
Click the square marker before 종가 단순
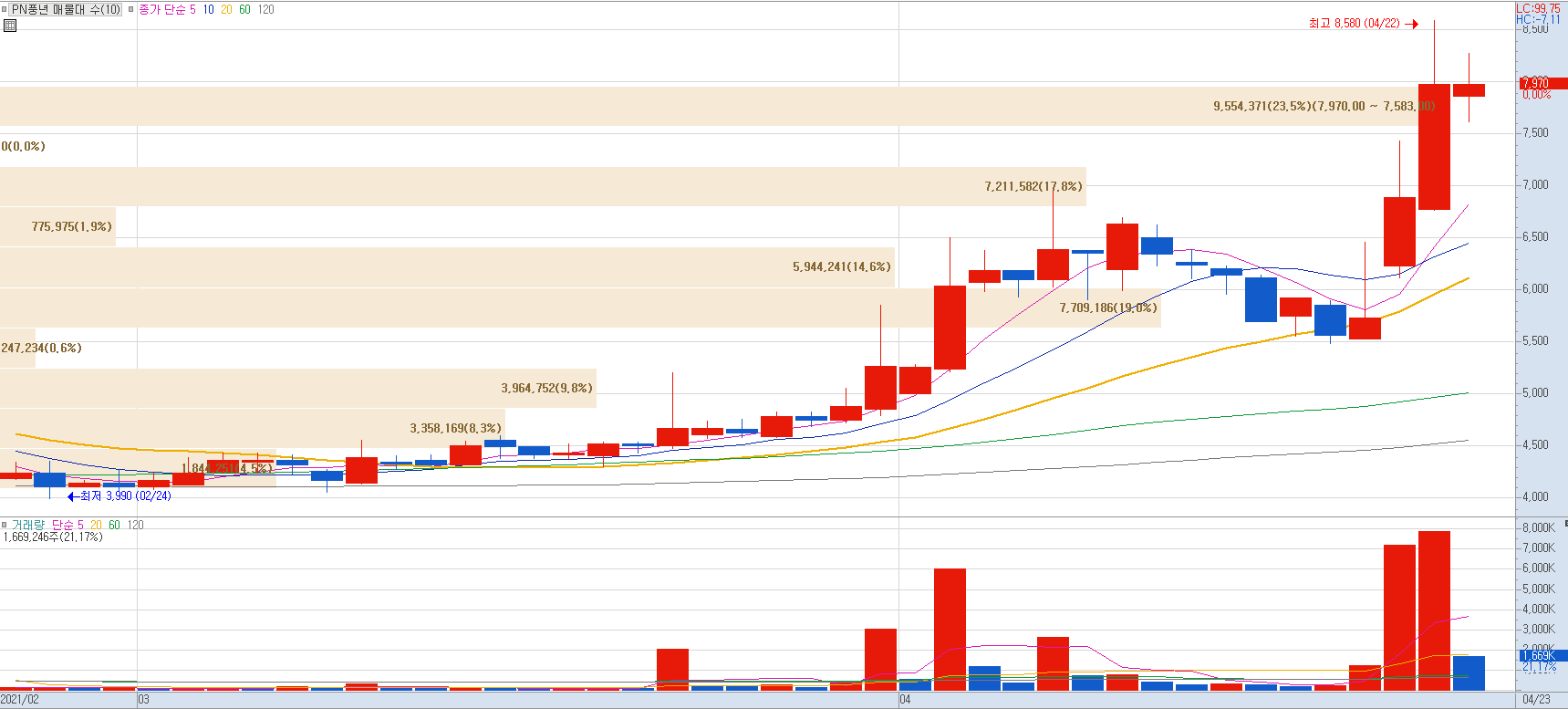(x=131, y=9)
